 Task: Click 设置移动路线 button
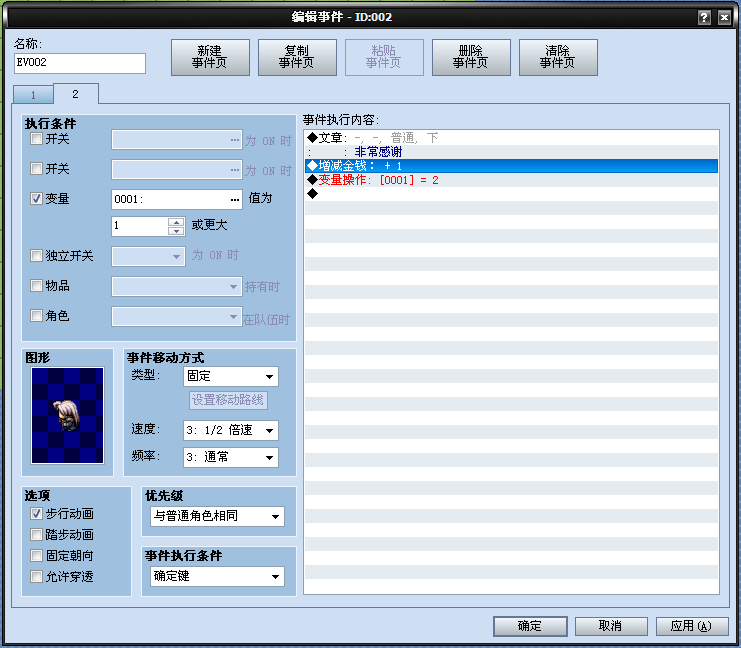click(228, 400)
